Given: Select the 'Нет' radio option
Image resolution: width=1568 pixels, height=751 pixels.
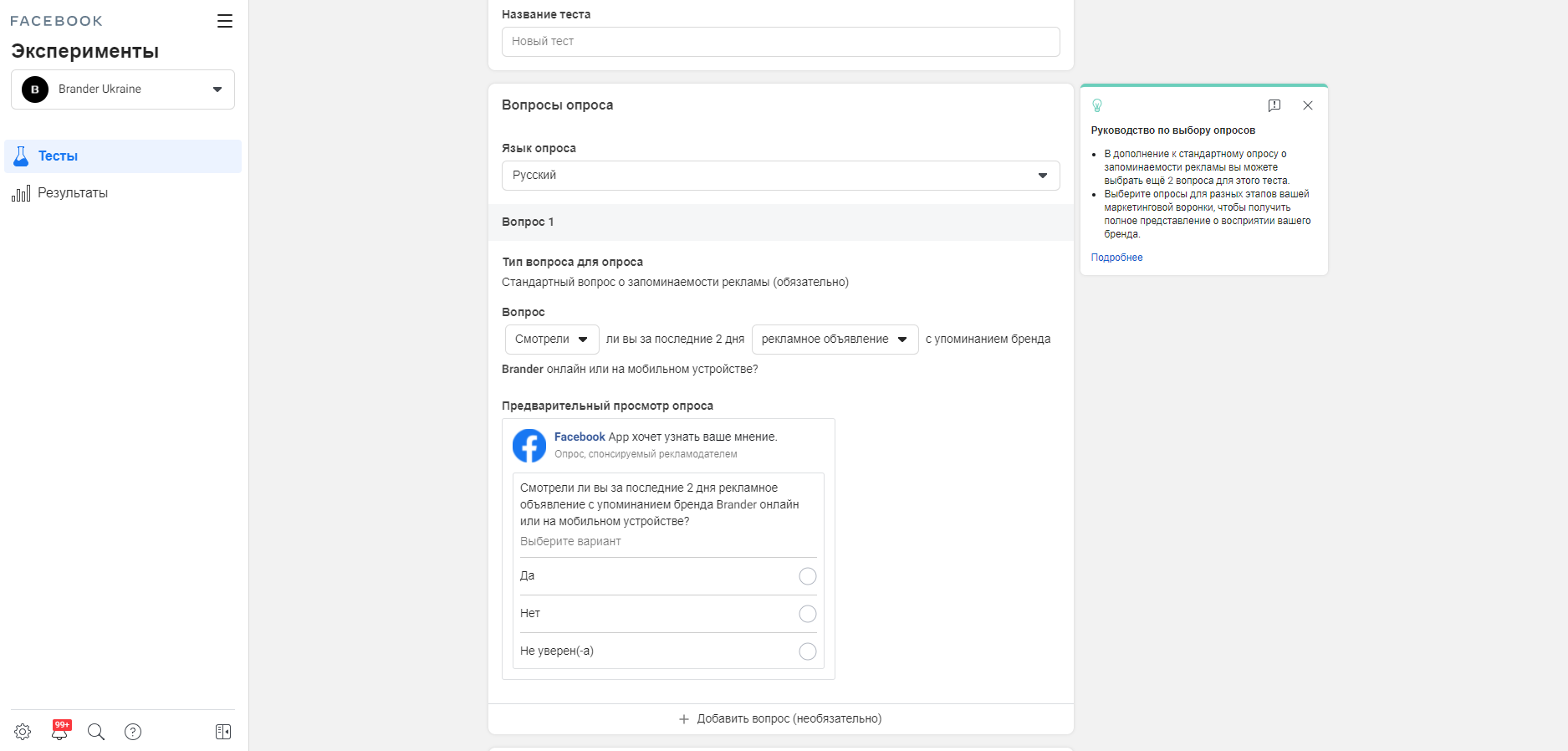Looking at the screenshot, I should tap(807, 614).
